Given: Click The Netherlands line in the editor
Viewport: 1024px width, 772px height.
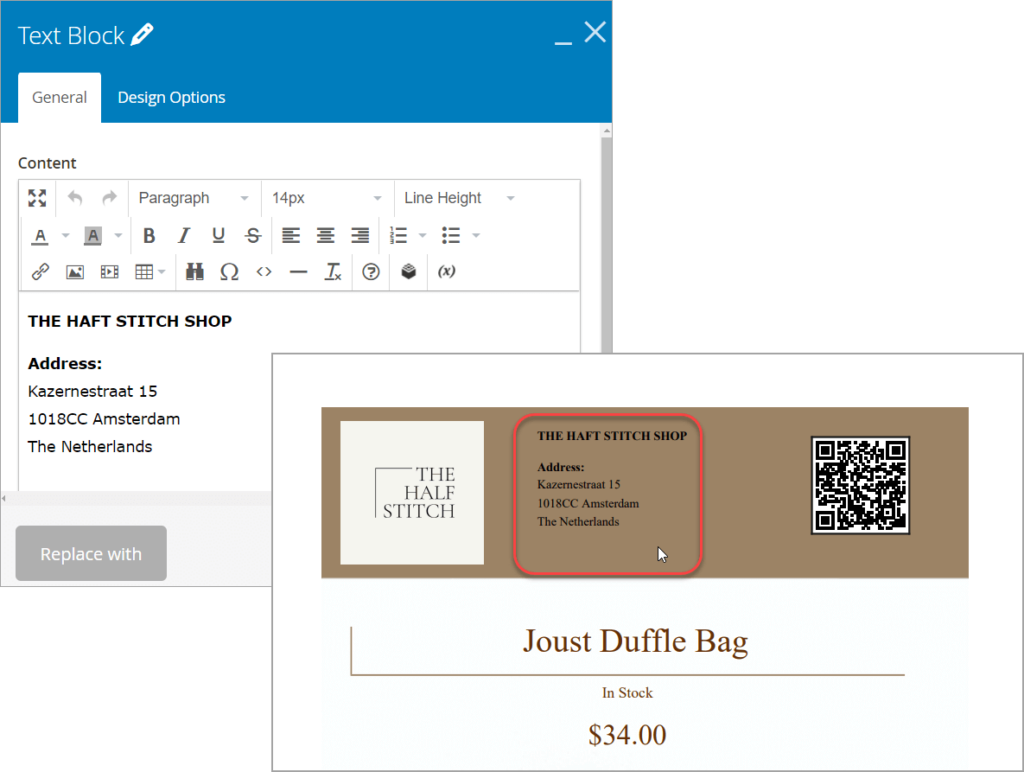Looking at the screenshot, I should pyautogui.click(x=90, y=446).
